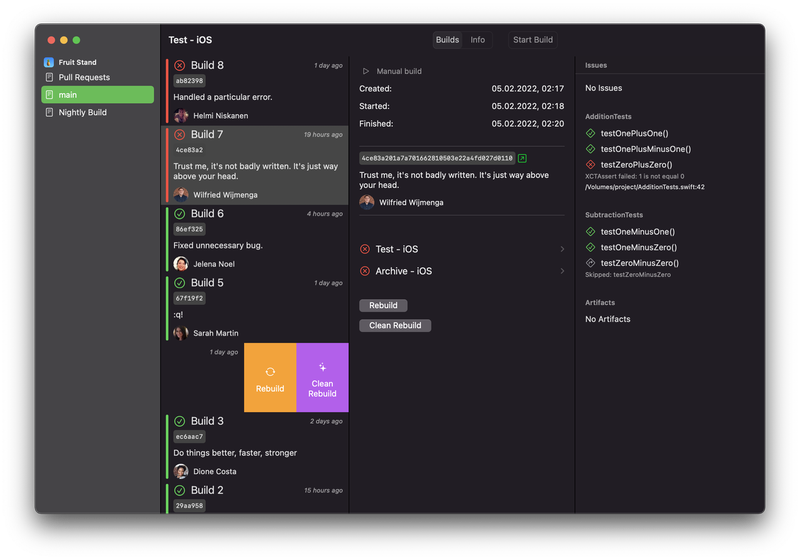The image size is (800, 560).
Task: Click the Fruit Stand app icon in sidebar
Action: 49,62
